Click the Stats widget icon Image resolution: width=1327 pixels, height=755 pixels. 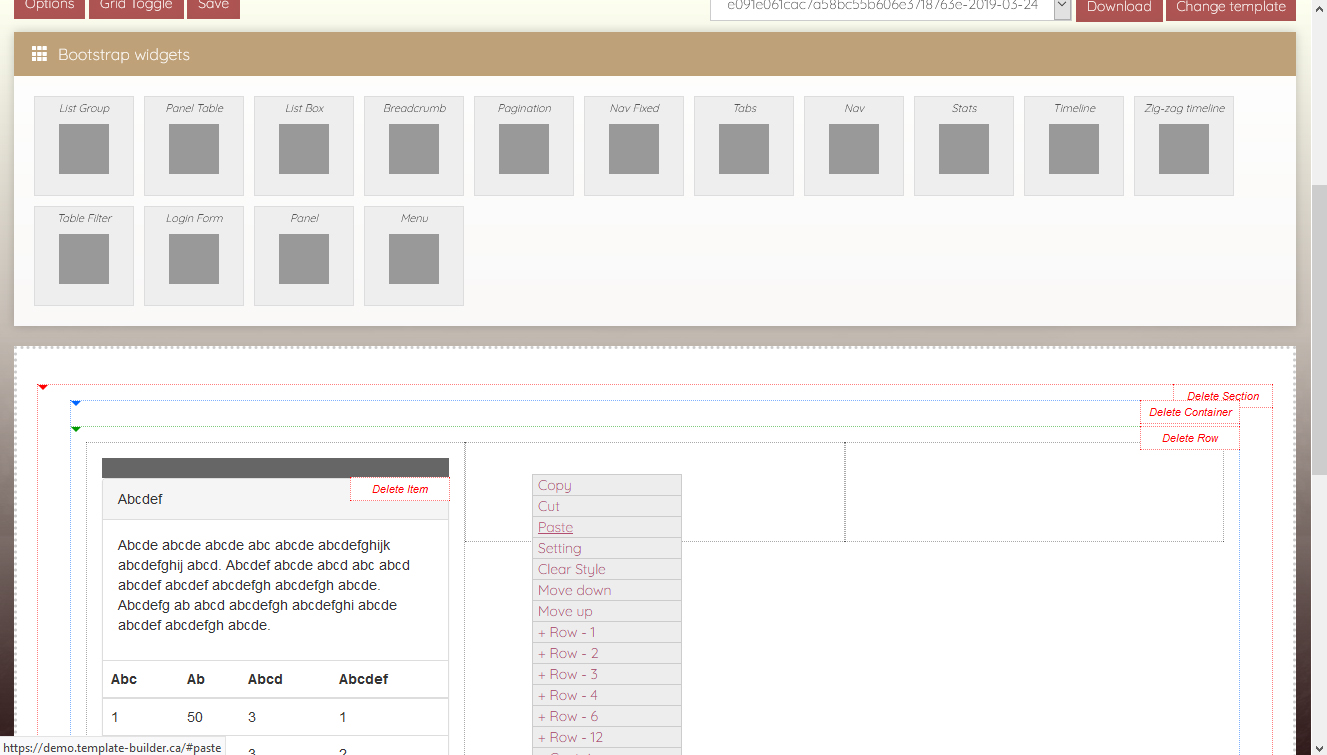pyautogui.click(x=964, y=148)
